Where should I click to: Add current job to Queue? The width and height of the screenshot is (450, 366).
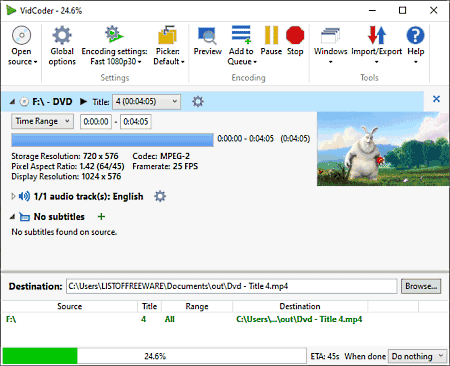[241, 46]
